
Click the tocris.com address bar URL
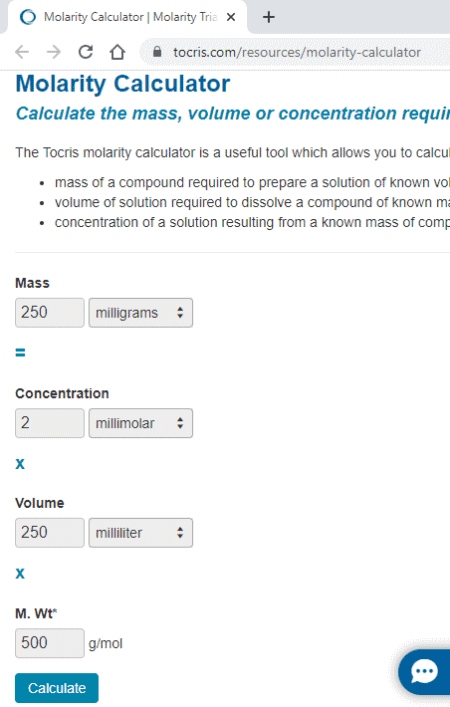click(x=297, y=52)
